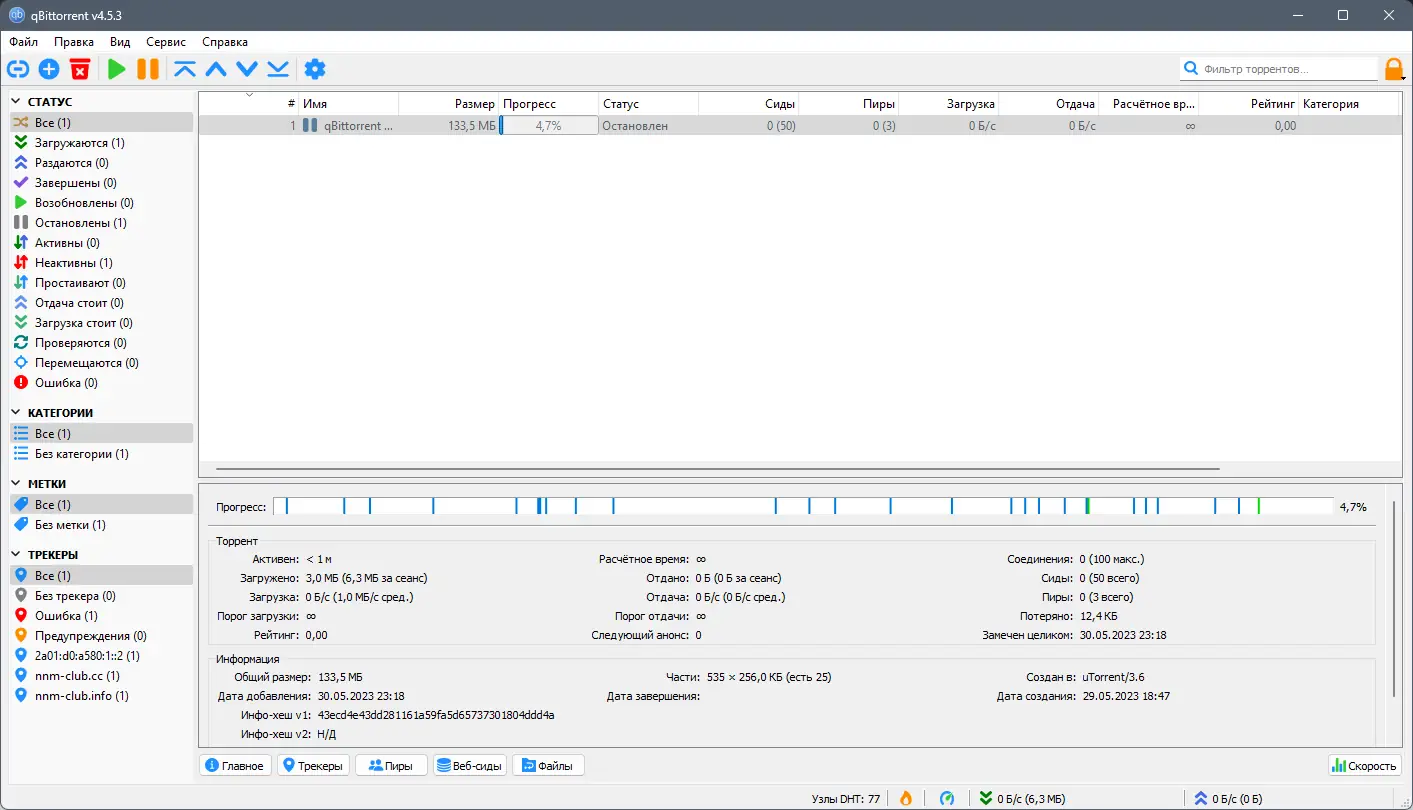Screen dimensions: 1413x810
Task: Move torrent to top of queue
Action: click(185, 69)
